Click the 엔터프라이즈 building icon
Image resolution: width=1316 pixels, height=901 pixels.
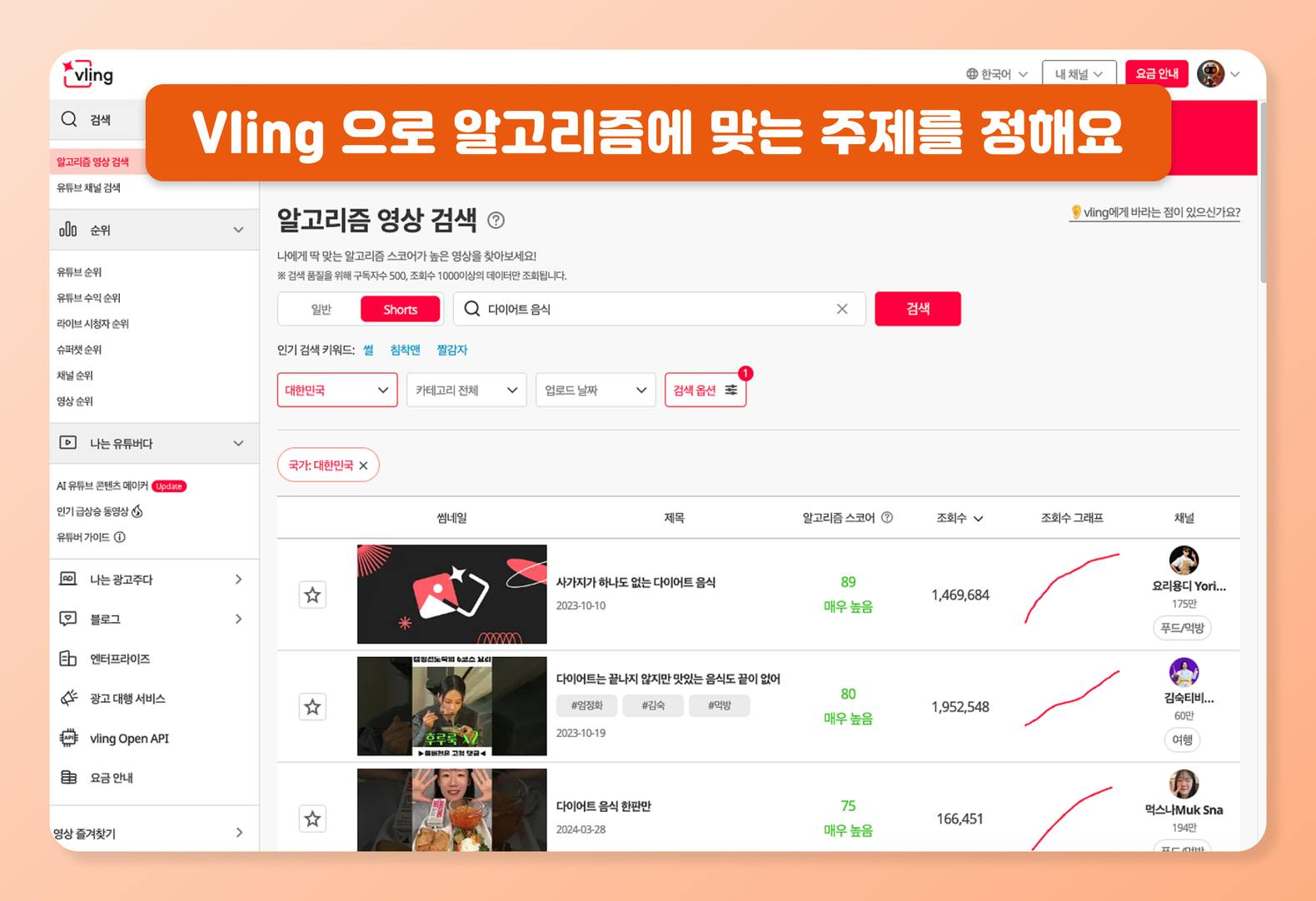coord(68,659)
